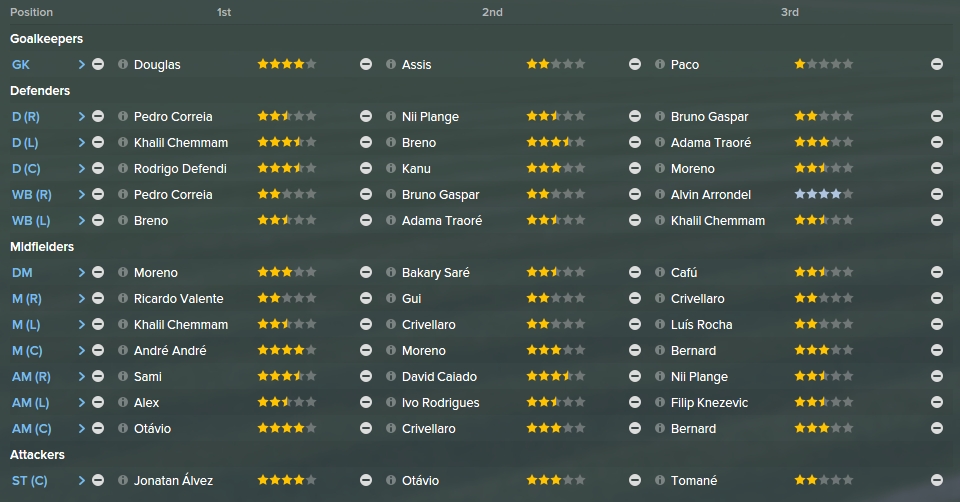Click Alvin Arrondel's blue star rating
This screenshot has height=502, width=960.
coord(823,194)
